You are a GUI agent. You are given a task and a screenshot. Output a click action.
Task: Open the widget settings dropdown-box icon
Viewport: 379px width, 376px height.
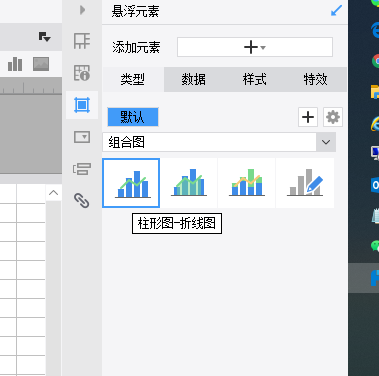82,137
